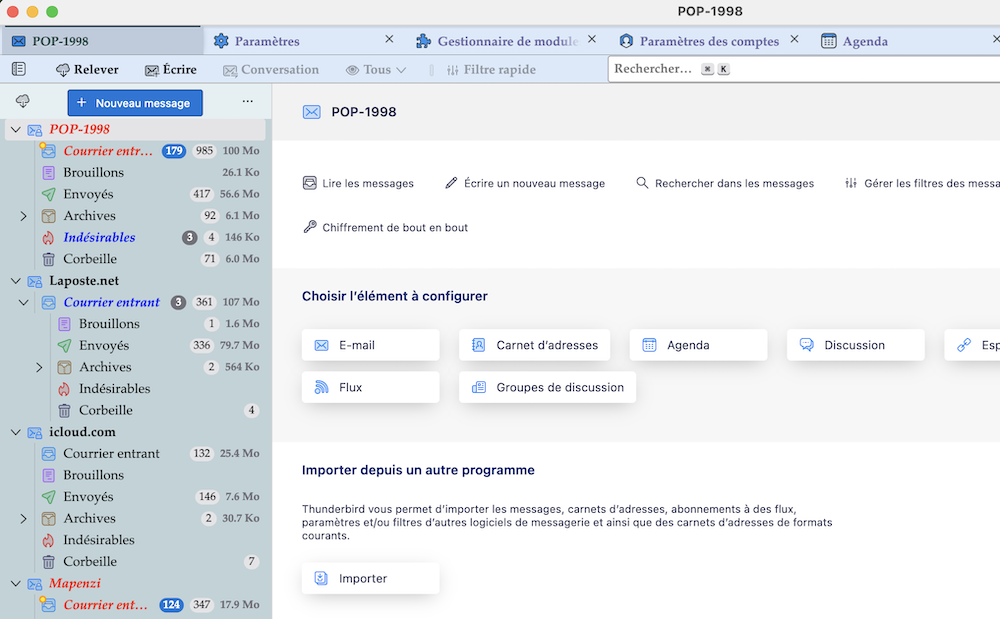Click the Rechercher search field

point(804,69)
